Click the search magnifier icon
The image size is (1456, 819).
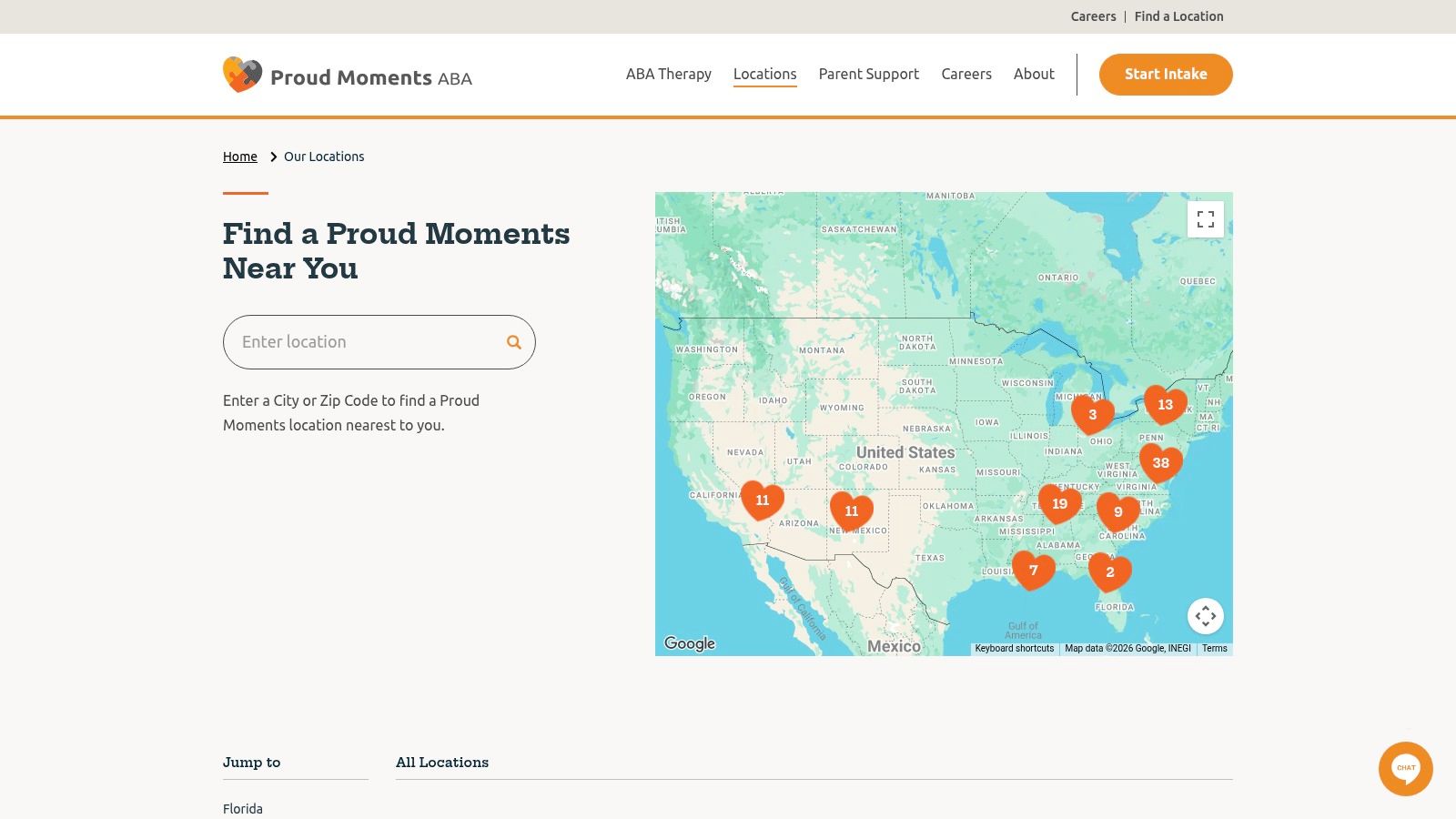pos(514,342)
